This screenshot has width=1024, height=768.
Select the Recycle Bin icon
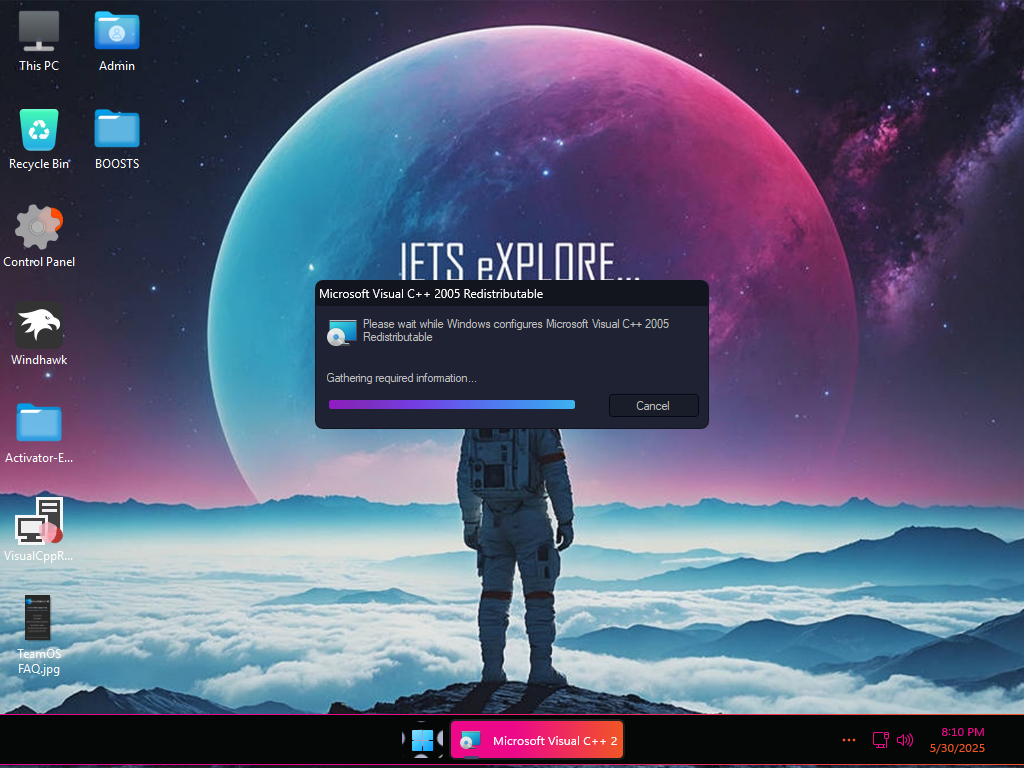click(x=39, y=129)
